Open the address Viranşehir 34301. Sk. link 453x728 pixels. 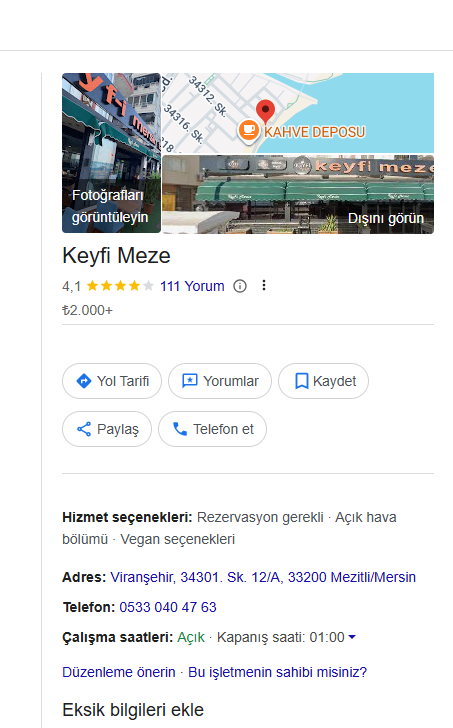pyautogui.click(x=263, y=577)
